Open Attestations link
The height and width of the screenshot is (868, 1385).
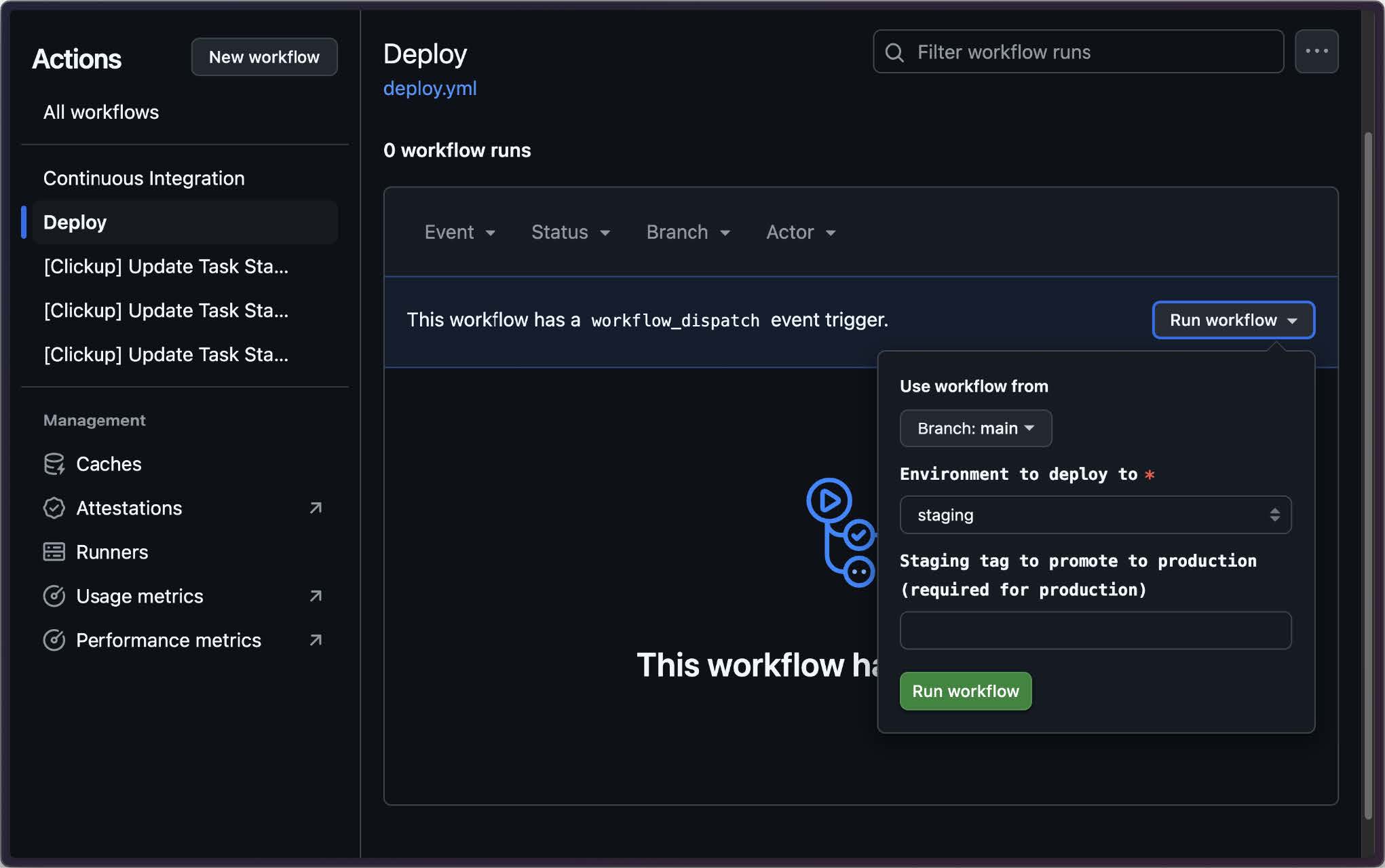click(x=185, y=508)
